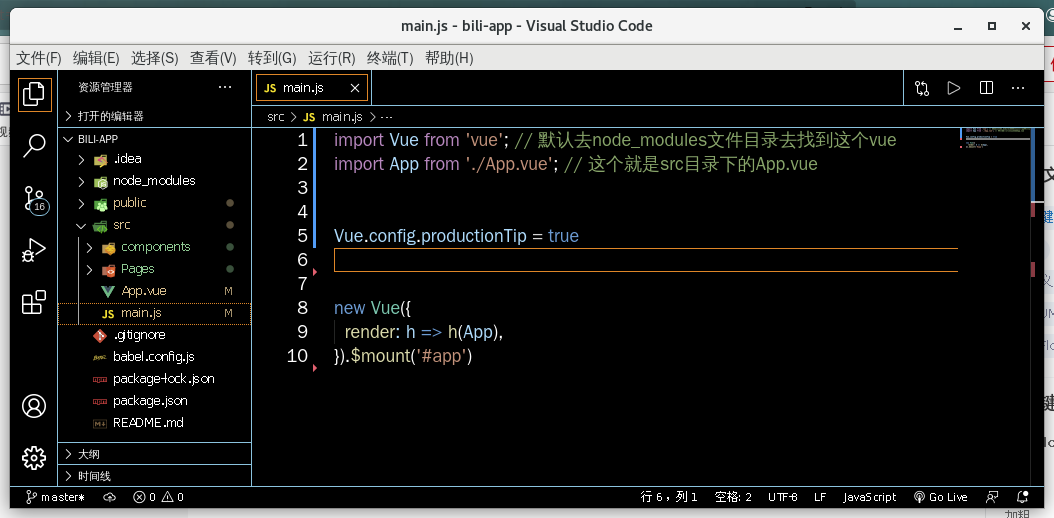Open the 文件(F) menu
The height and width of the screenshot is (518, 1054).
coord(38,58)
